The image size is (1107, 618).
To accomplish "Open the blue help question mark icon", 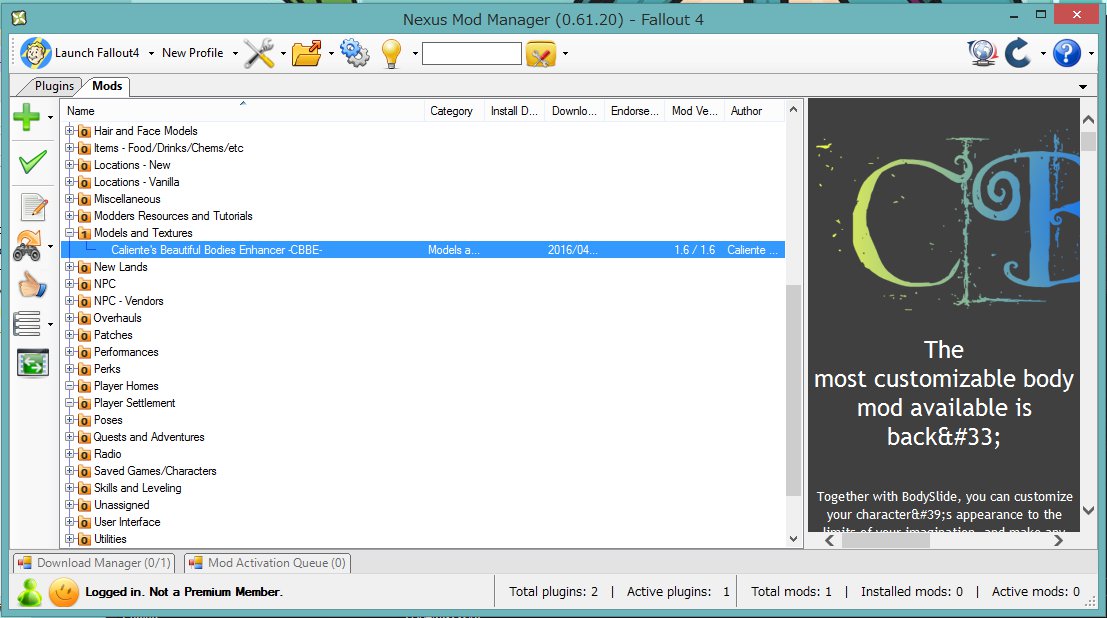I will [1067, 53].
